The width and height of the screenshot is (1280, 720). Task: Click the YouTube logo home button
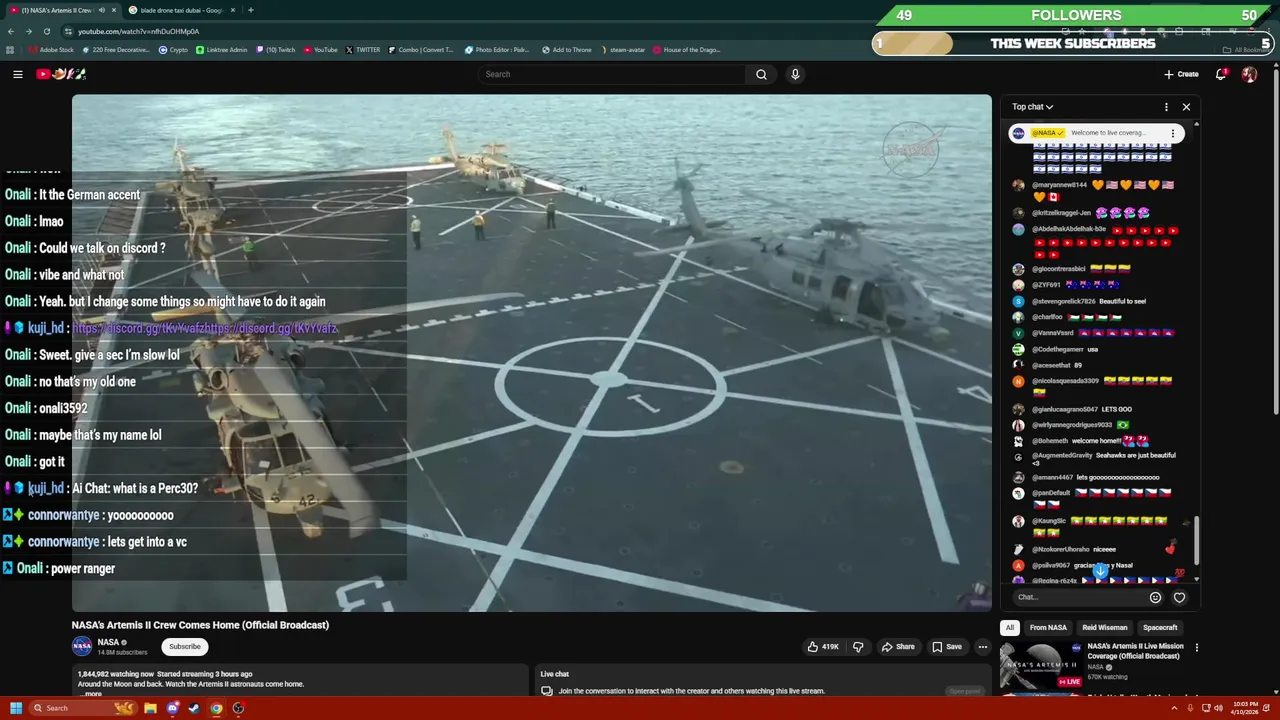pos(61,74)
